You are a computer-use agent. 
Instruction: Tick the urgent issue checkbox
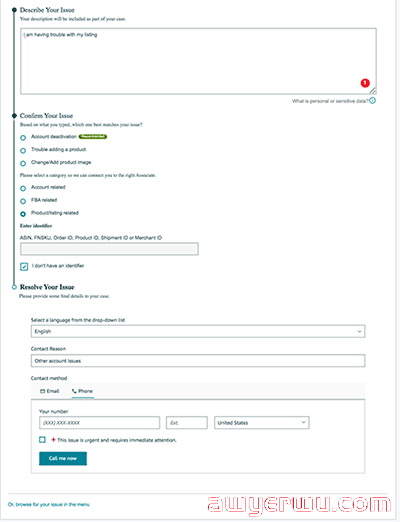point(42,440)
